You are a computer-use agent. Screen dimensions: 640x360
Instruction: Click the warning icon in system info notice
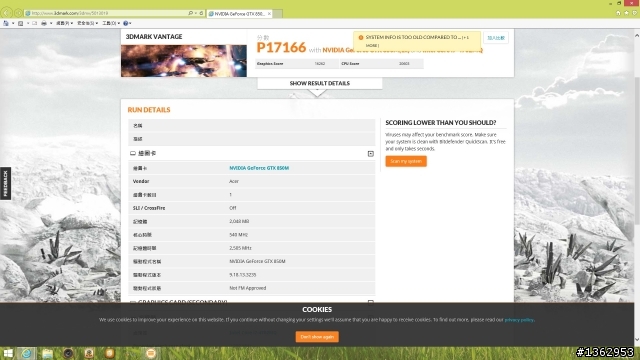coord(361,38)
